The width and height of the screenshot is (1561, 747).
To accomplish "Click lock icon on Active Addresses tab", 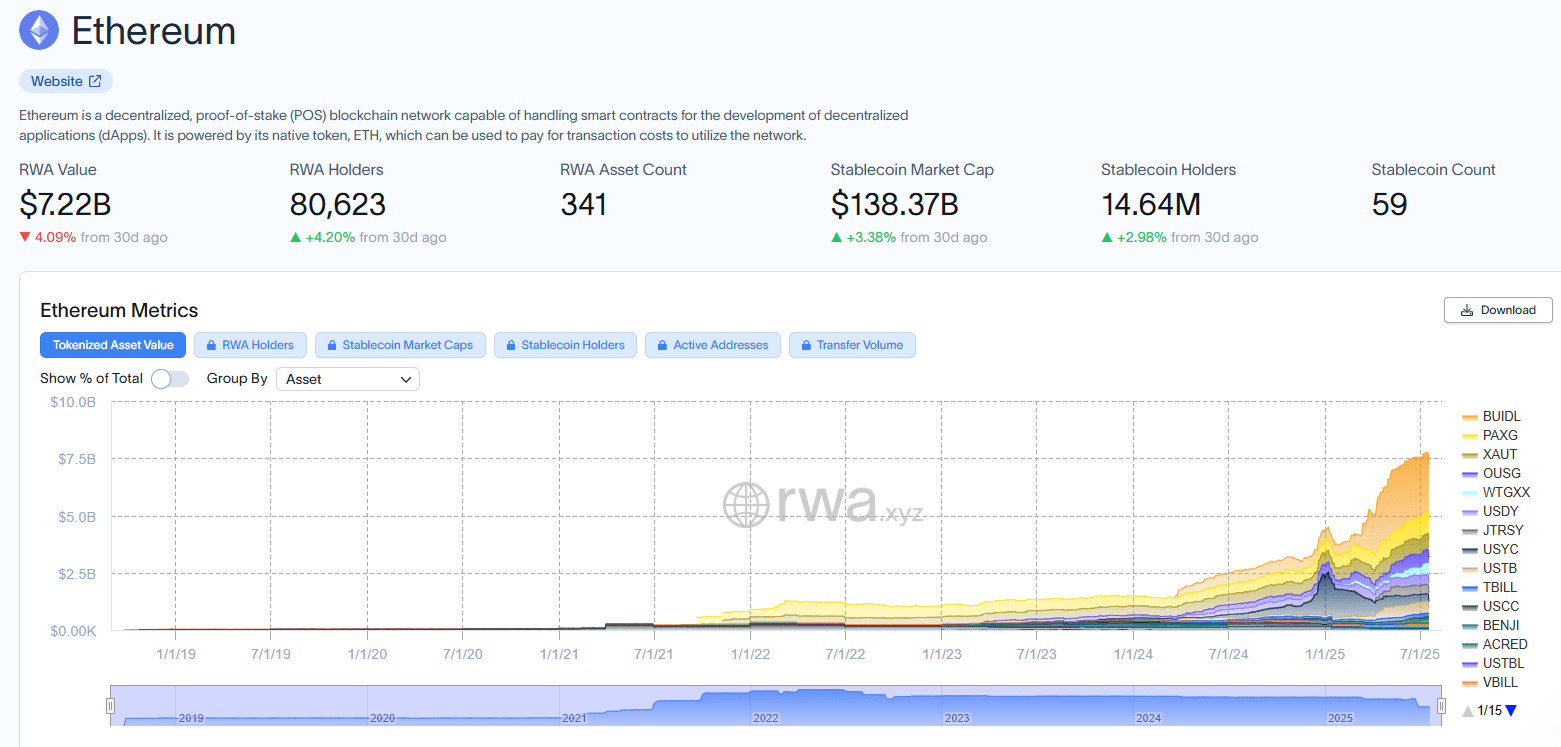I will (662, 345).
